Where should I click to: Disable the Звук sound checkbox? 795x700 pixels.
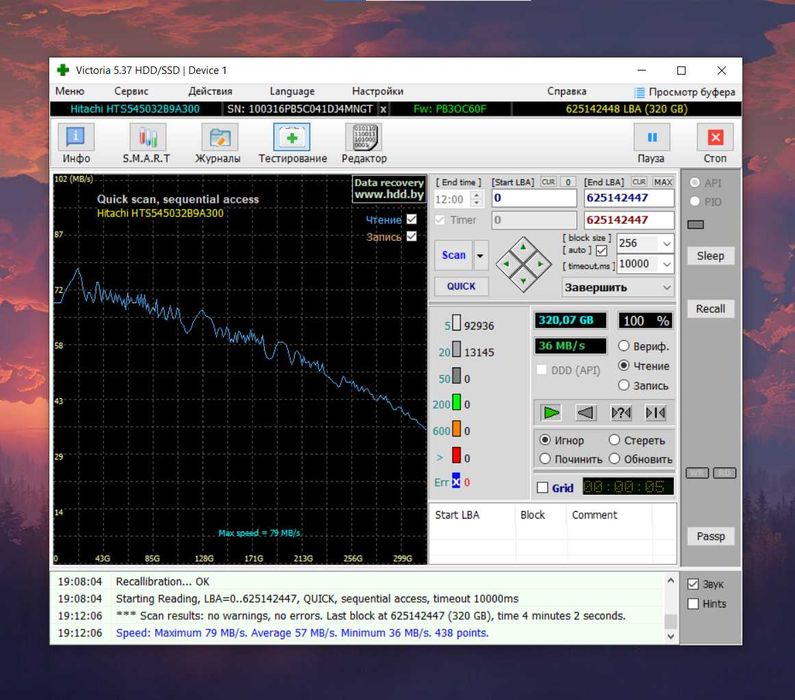click(693, 584)
